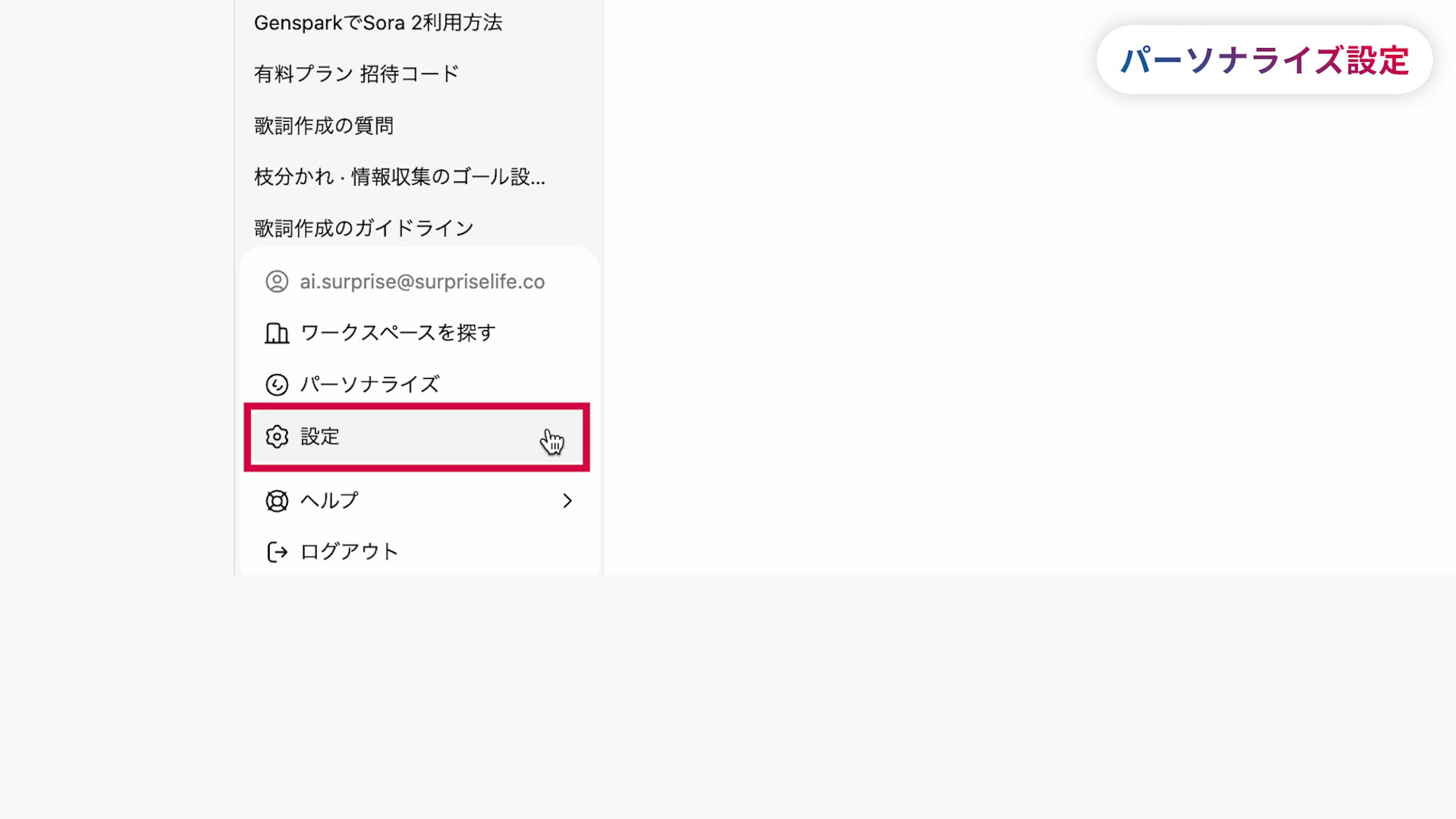Click the gear icon next to 設定
The height and width of the screenshot is (819, 1456).
[277, 437]
